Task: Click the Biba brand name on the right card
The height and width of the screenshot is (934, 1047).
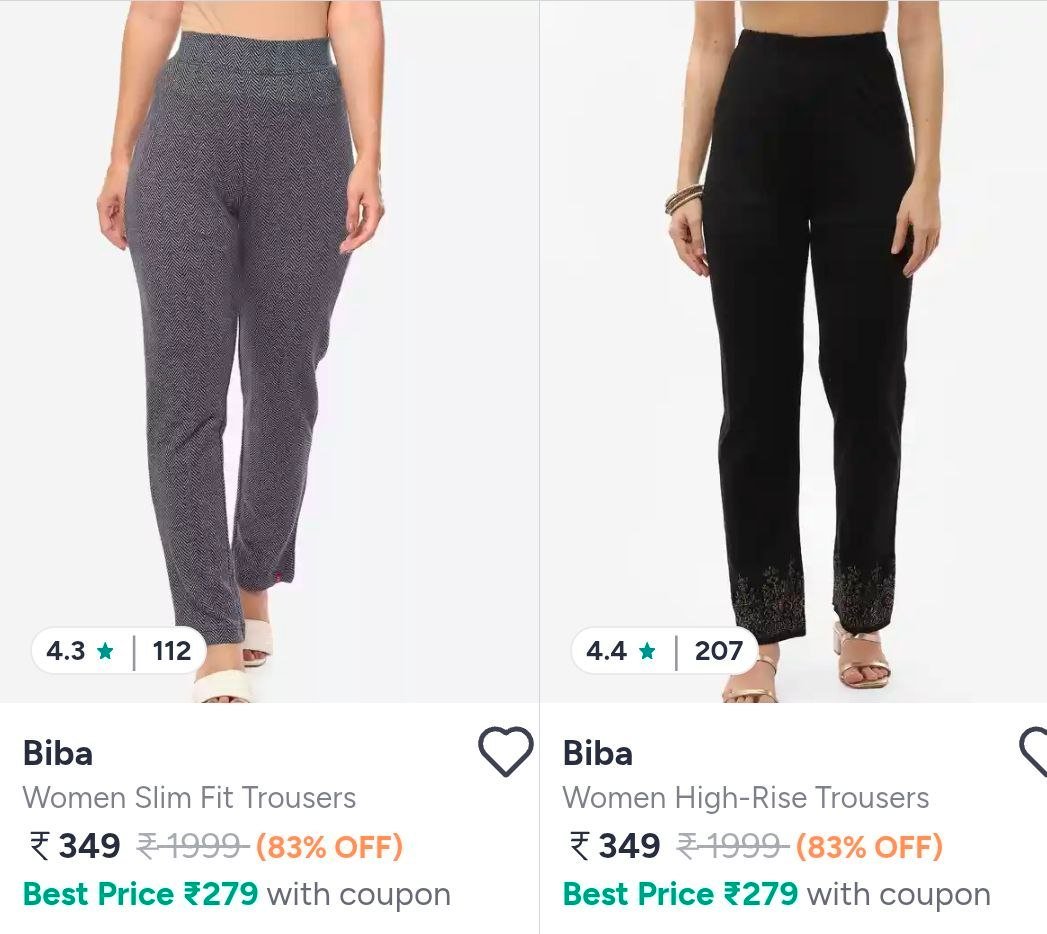Action: [597, 754]
